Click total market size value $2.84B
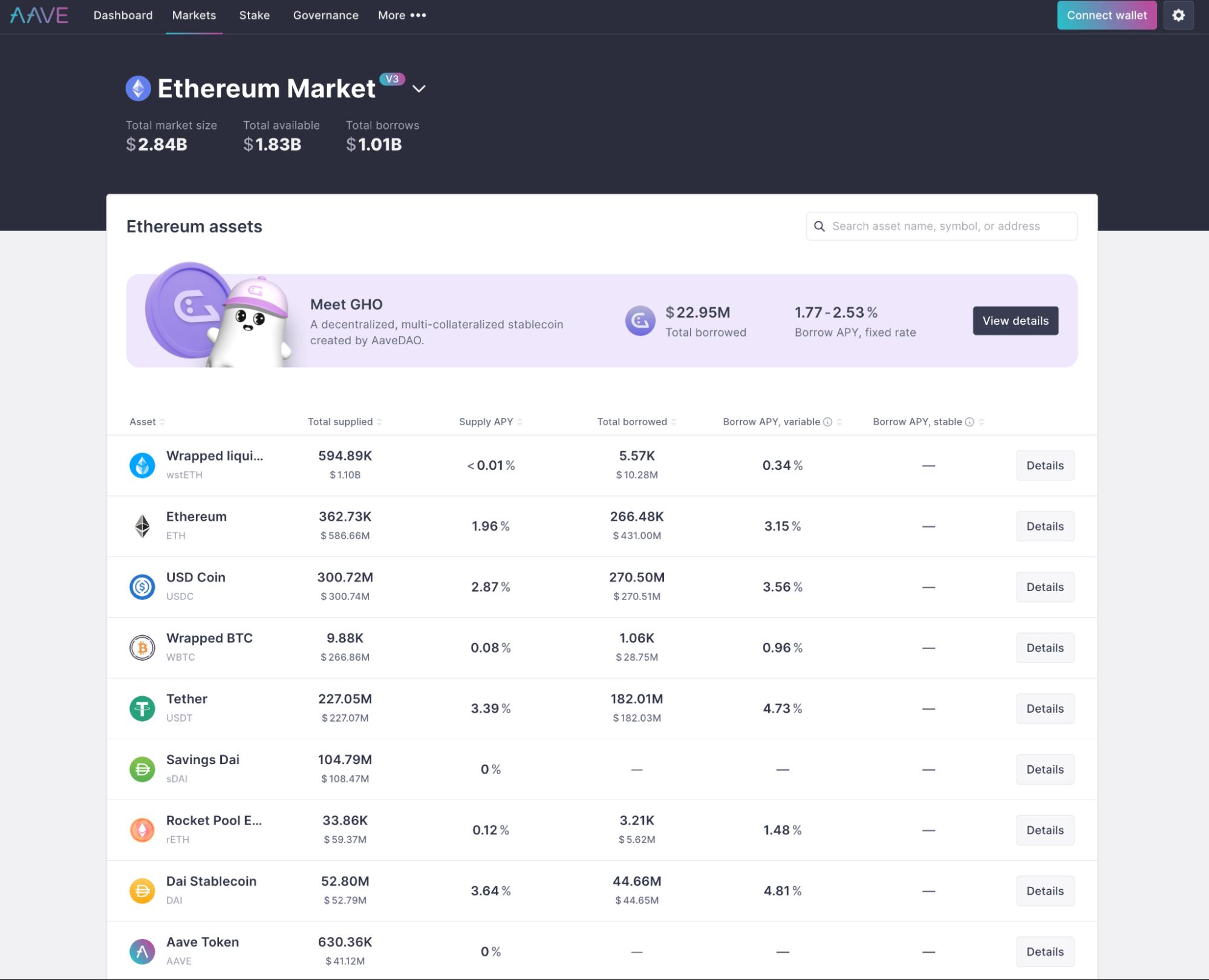Image resolution: width=1209 pixels, height=980 pixels. (x=157, y=145)
